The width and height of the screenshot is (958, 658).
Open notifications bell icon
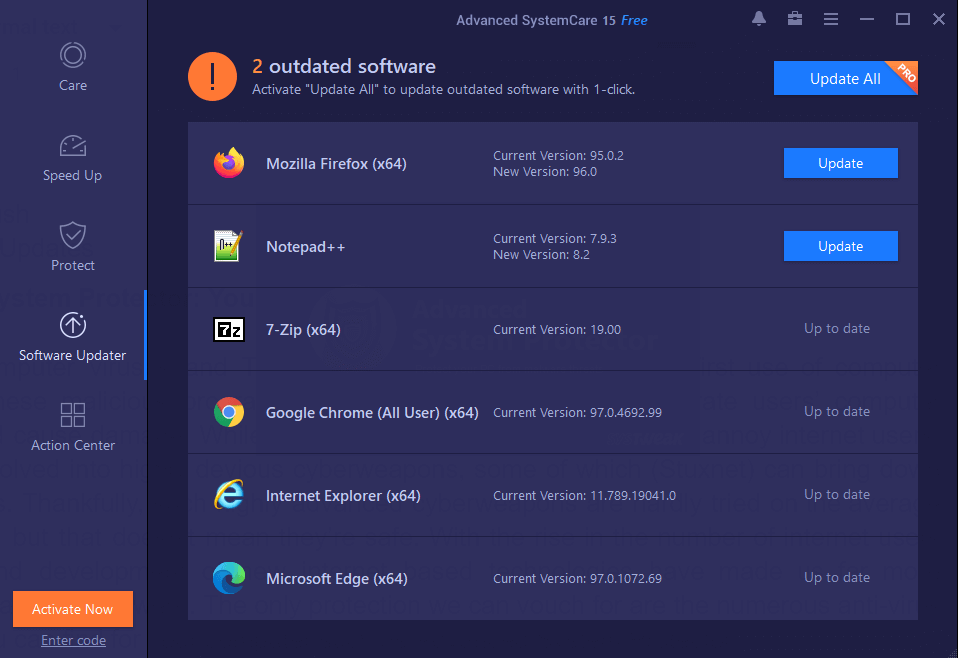[759, 19]
